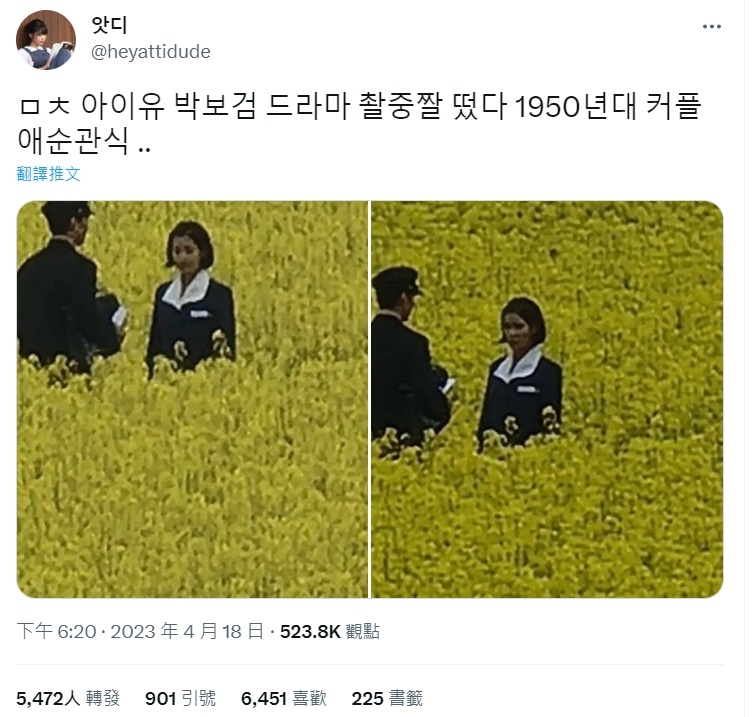Open the right canola field photo
754x717 pixels.
(547, 399)
